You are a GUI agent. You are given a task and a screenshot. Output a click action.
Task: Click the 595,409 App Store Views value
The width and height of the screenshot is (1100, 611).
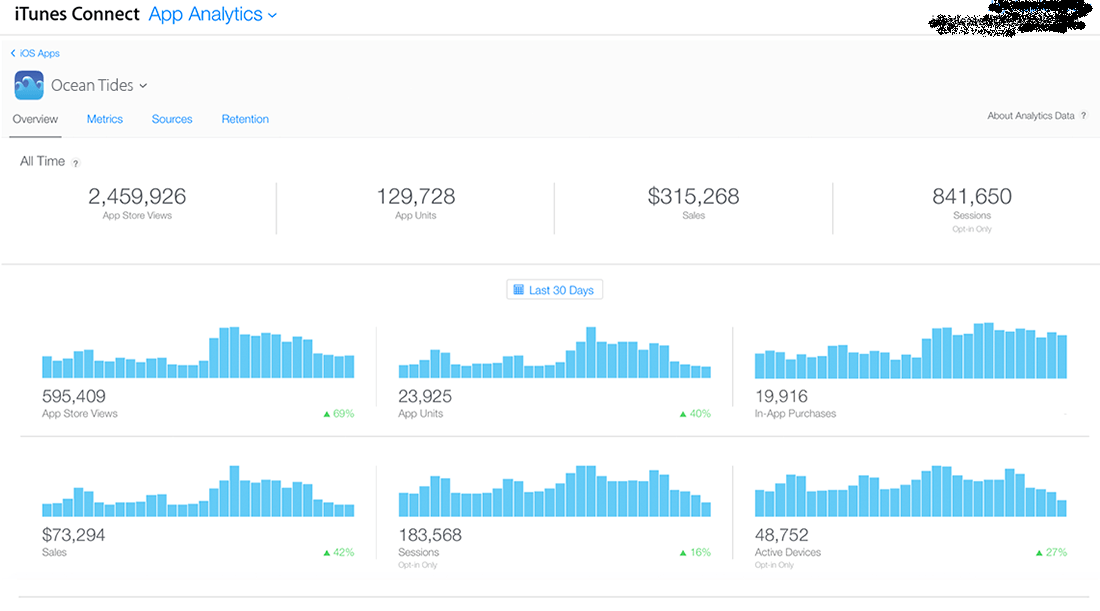[x=74, y=396]
